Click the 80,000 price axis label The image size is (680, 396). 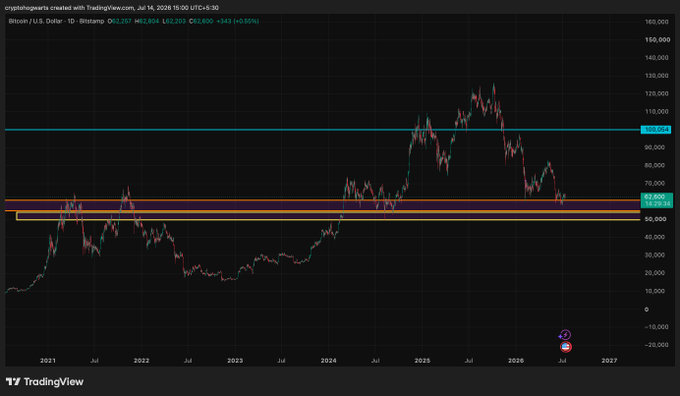pos(654,165)
